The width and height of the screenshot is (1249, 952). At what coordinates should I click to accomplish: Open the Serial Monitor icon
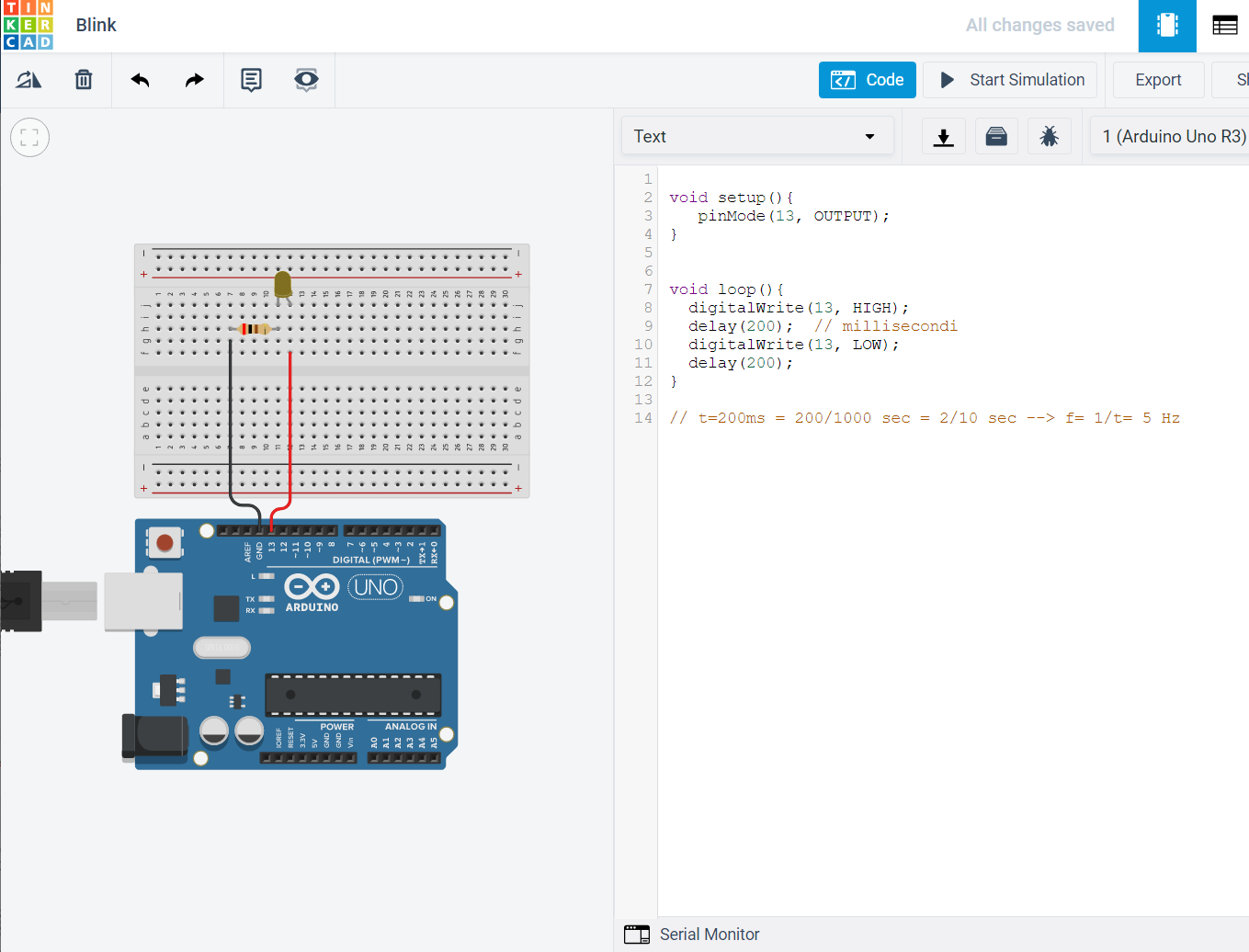point(637,935)
